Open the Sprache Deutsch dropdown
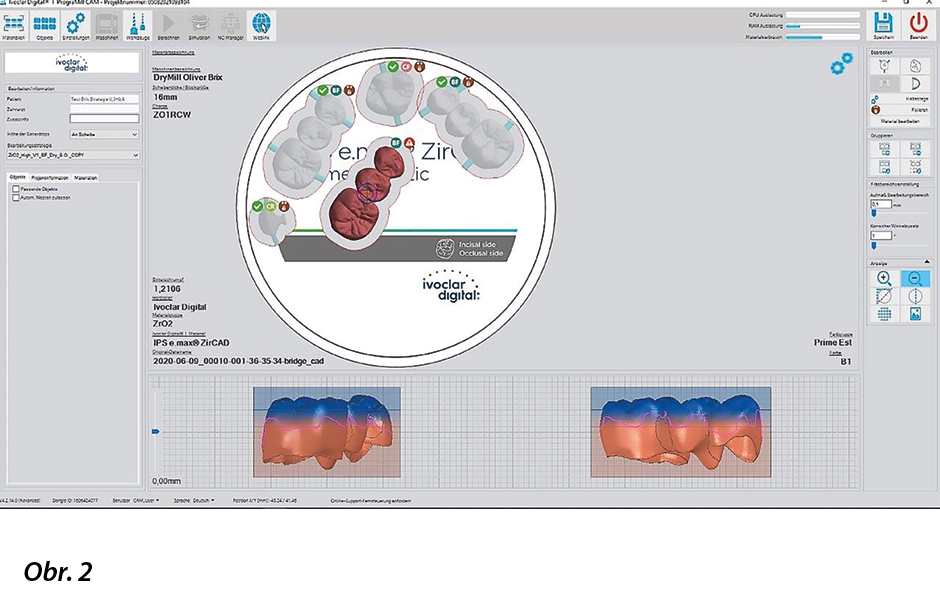940x600 pixels. pyautogui.click(x=194, y=500)
